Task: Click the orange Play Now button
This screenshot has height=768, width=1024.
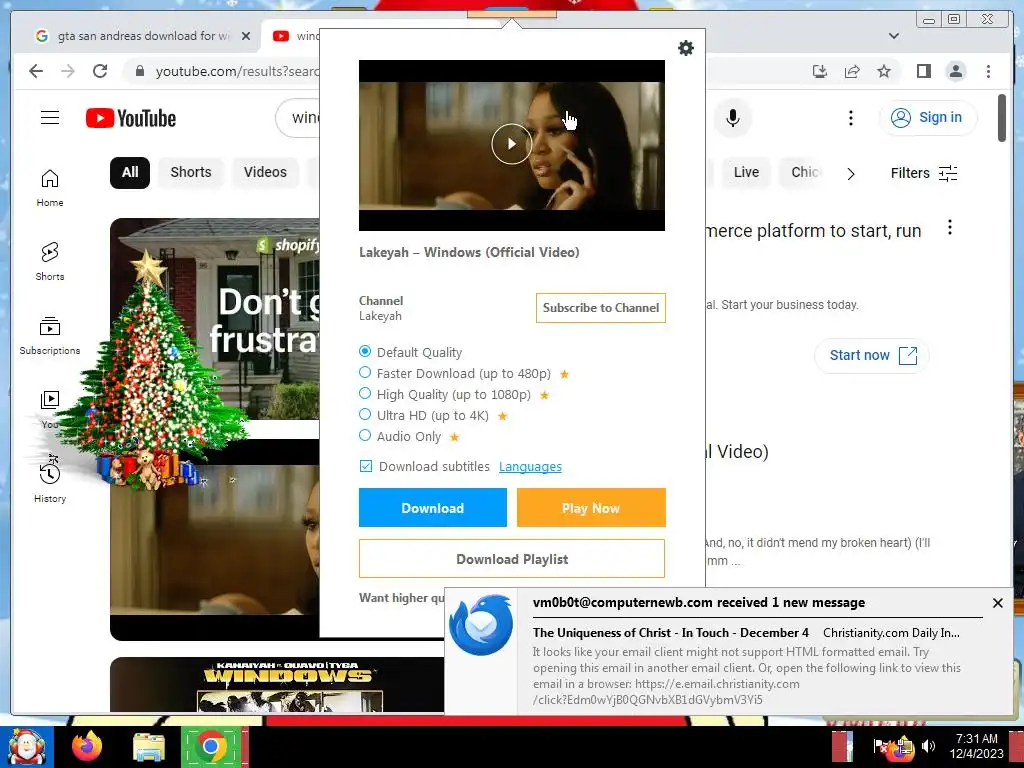Action: (x=591, y=507)
